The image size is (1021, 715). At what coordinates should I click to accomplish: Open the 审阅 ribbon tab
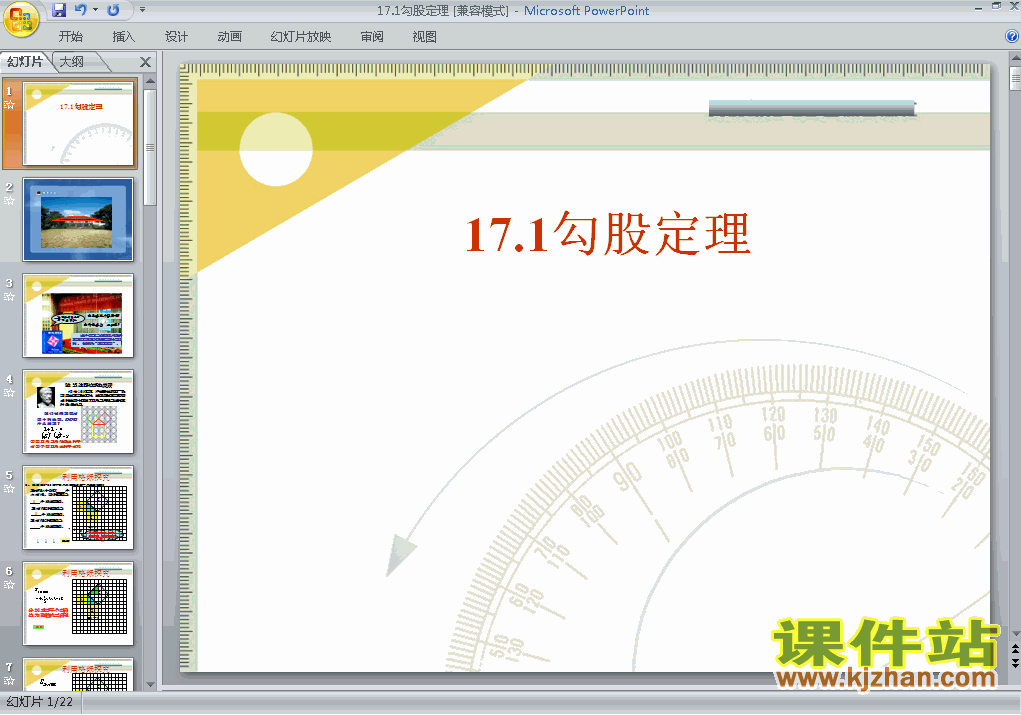click(372, 36)
